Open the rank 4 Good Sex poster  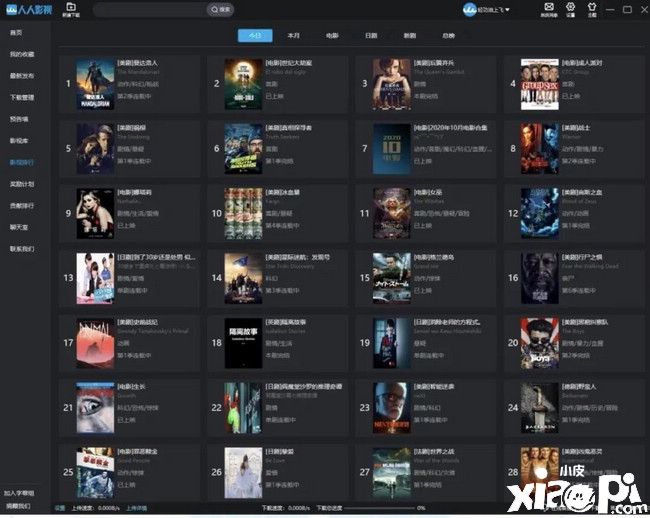[x=540, y=84]
